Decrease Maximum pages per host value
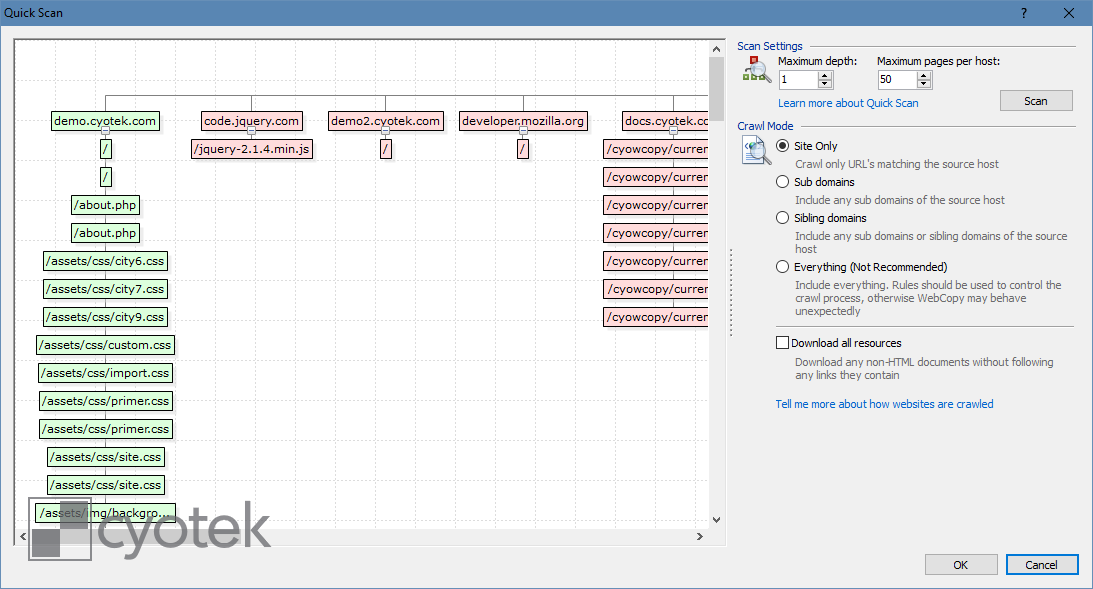Viewport: 1093px width, 589px height. click(x=921, y=84)
